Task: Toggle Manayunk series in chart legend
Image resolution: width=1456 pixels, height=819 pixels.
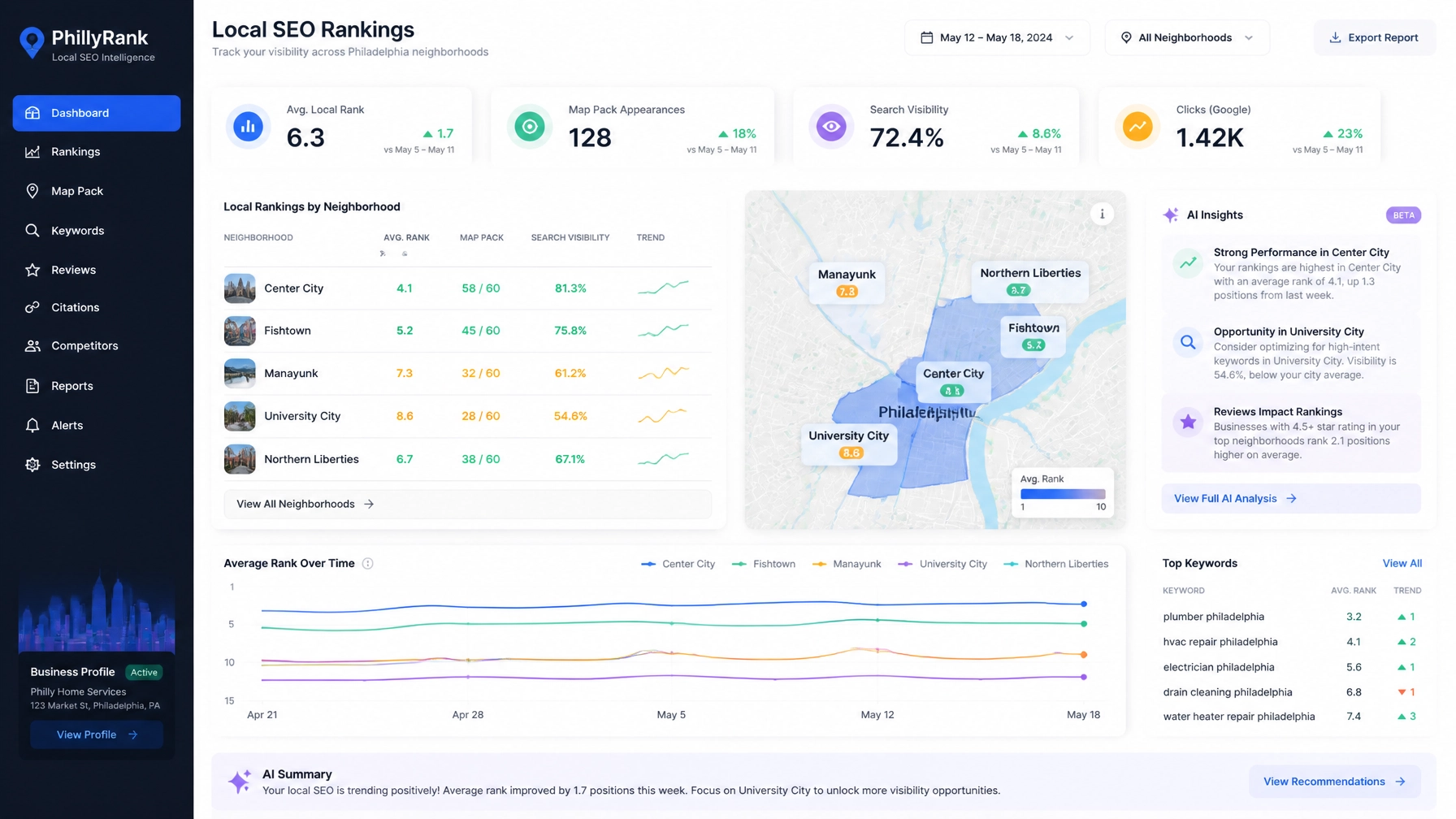Action: tap(847, 564)
